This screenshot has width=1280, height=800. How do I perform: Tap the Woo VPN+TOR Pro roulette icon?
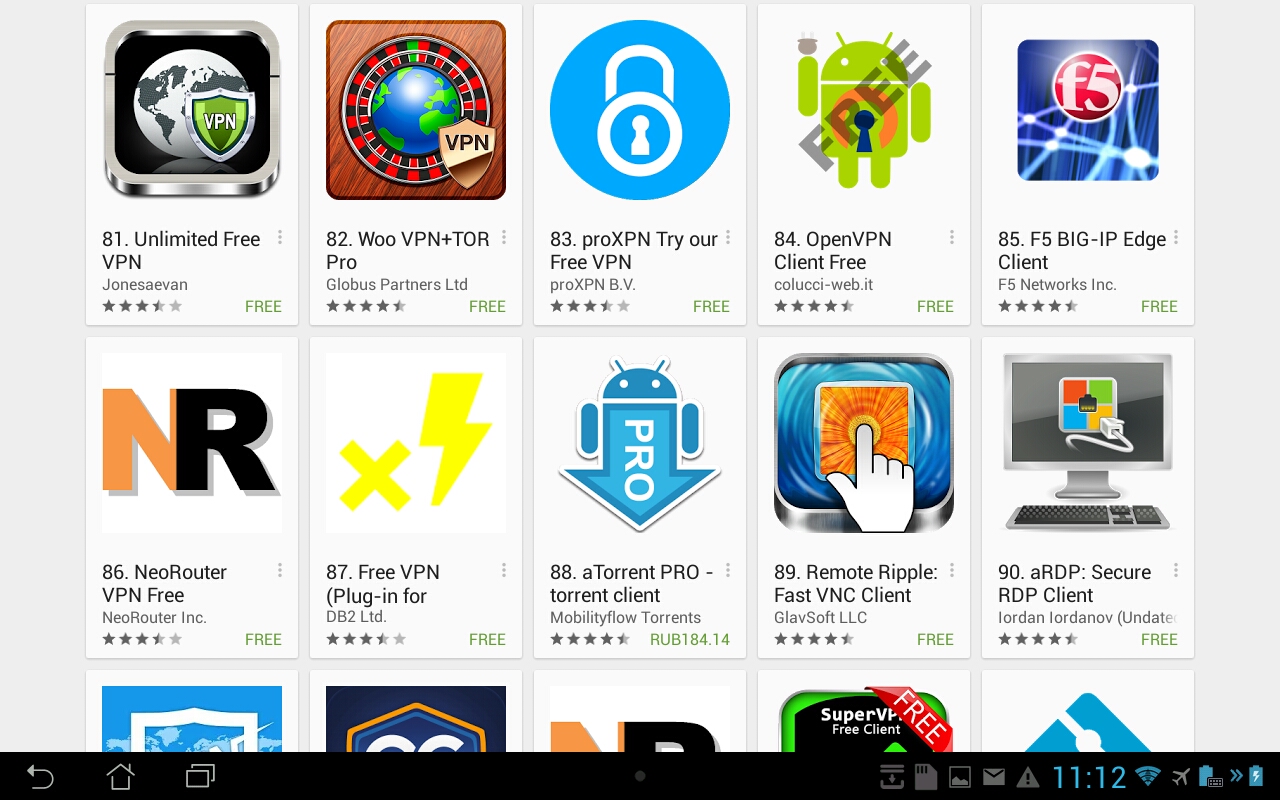point(416,110)
